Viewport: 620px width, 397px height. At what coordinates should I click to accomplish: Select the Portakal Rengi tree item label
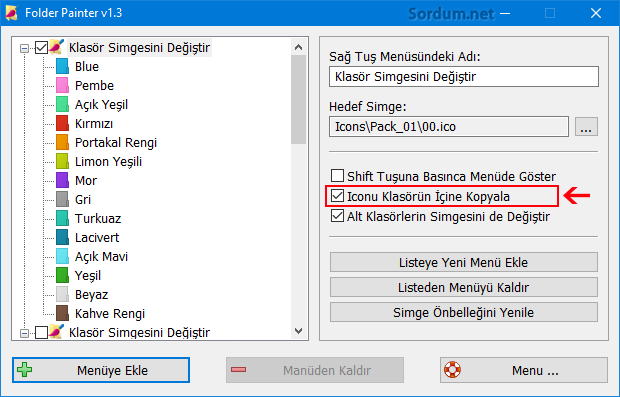(x=116, y=142)
